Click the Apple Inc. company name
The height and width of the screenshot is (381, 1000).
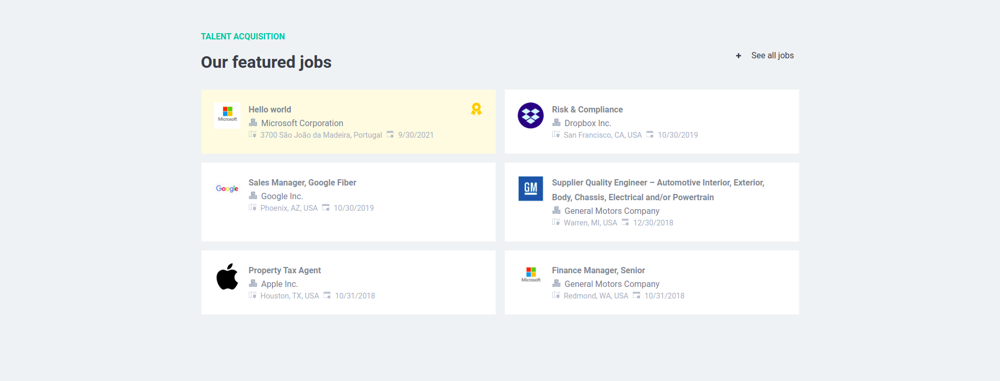280,284
